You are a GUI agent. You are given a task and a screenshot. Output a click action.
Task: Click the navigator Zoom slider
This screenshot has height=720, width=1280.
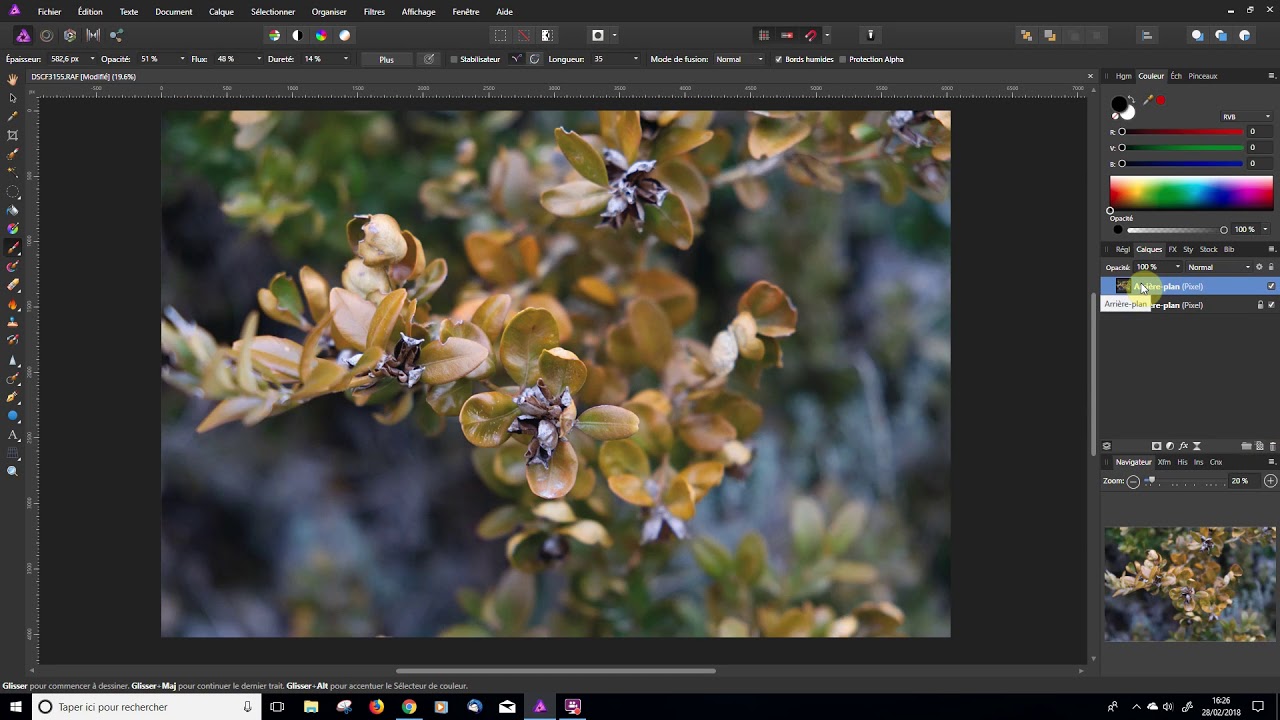pos(1185,481)
